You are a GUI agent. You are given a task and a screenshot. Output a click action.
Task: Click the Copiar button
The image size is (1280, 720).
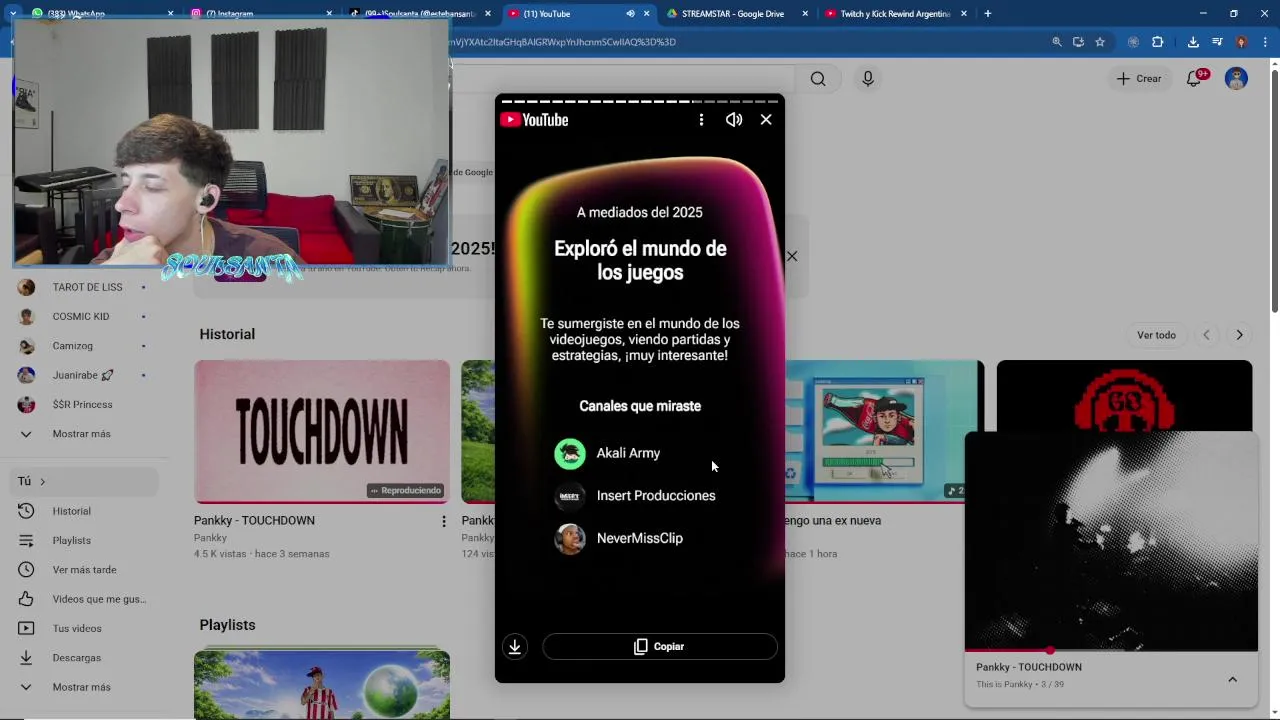[660, 646]
